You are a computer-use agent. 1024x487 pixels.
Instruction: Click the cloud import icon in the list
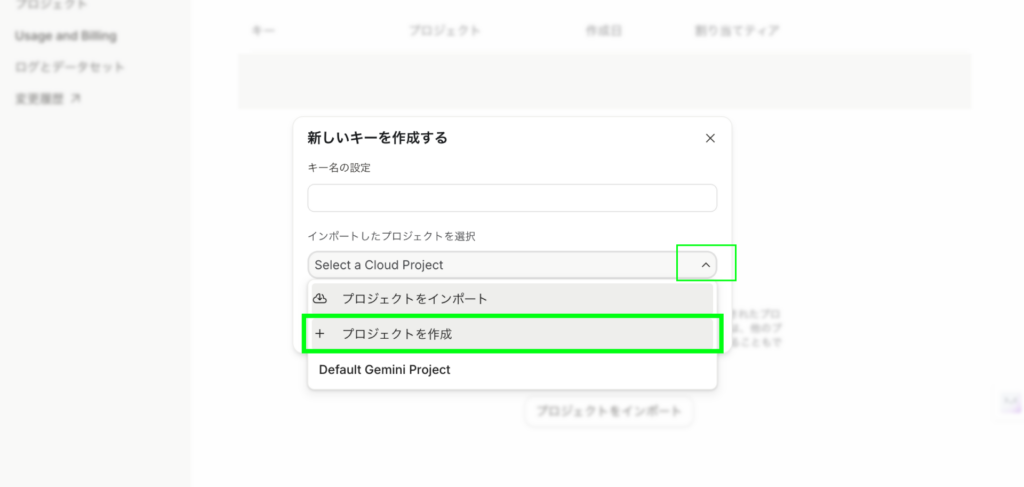click(x=320, y=299)
